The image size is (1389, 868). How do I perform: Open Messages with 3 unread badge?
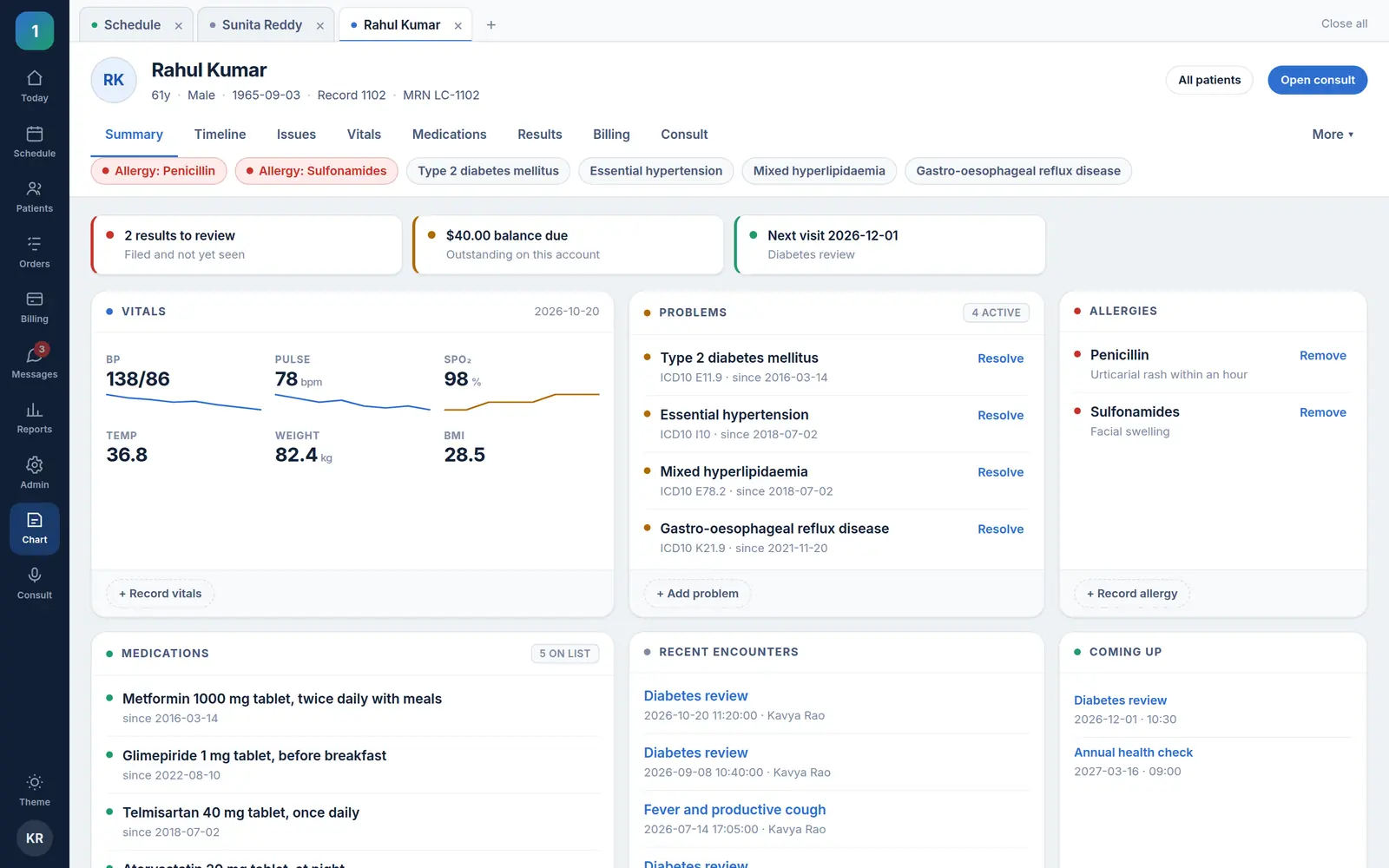click(35, 362)
